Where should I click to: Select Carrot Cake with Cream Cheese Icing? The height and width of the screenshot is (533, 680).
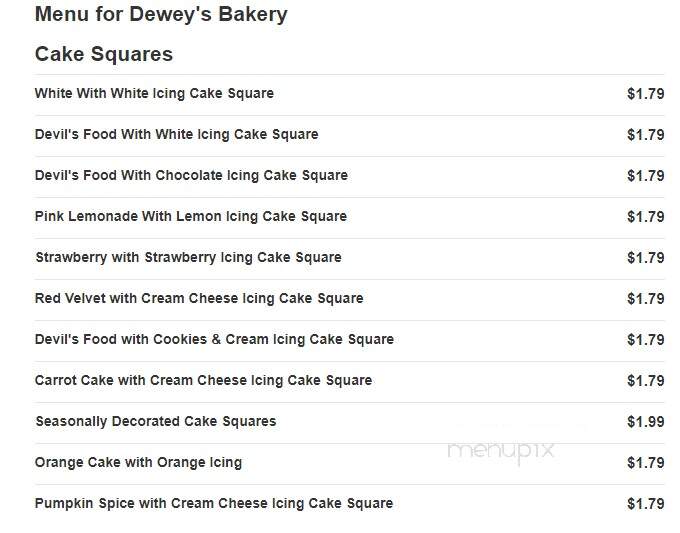pos(203,380)
